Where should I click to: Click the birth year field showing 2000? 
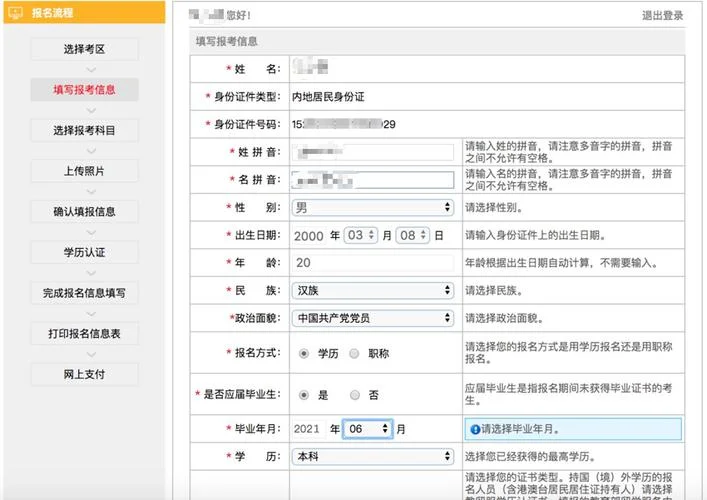click(x=309, y=235)
